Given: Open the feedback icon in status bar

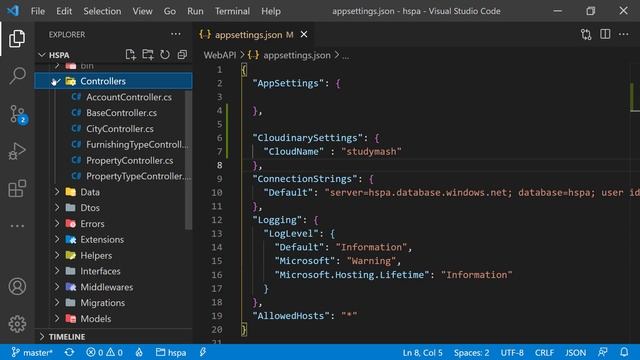Looking at the screenshot, I should point(602,352).
